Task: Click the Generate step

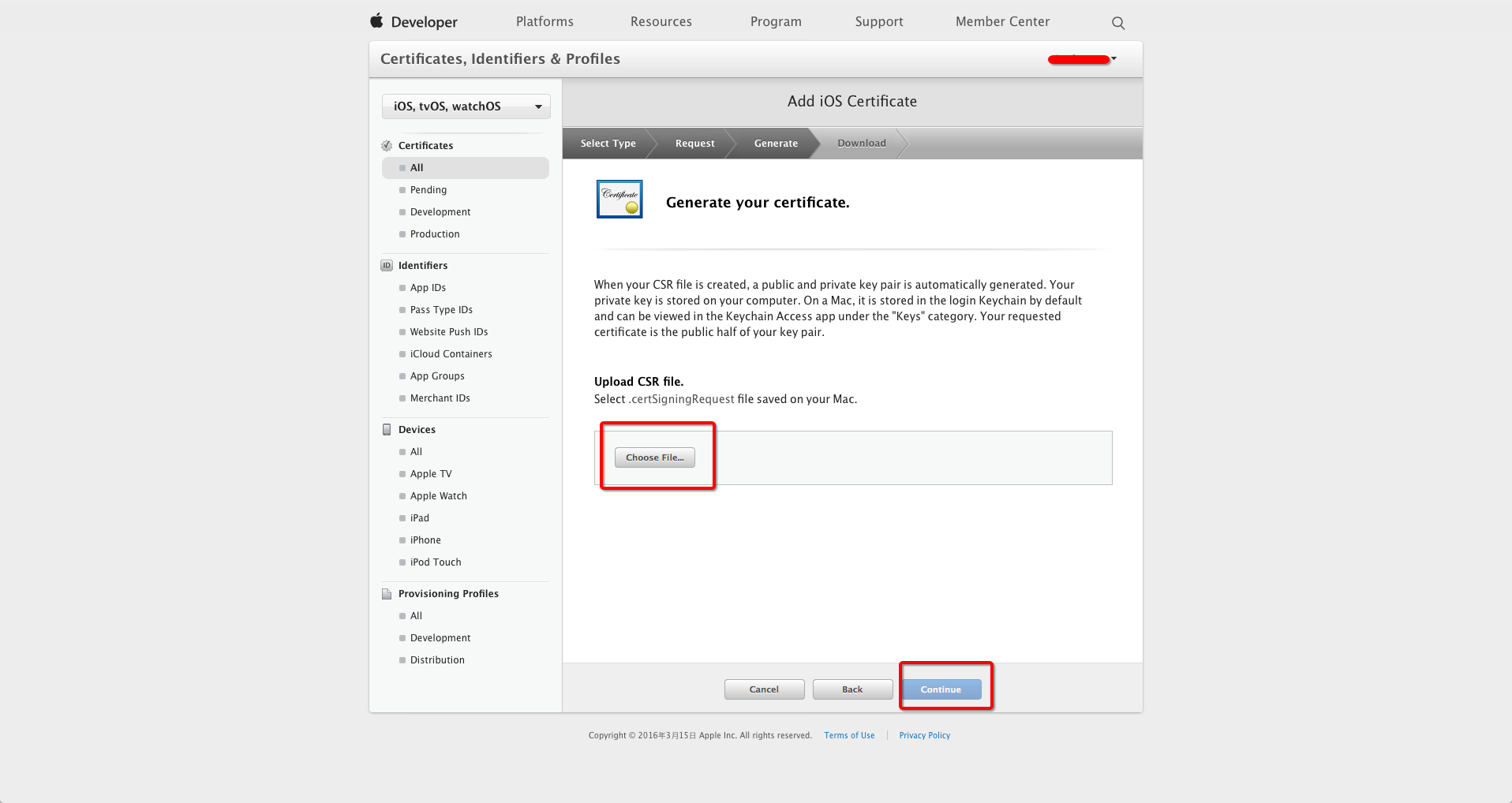Action: coord(776,144)
